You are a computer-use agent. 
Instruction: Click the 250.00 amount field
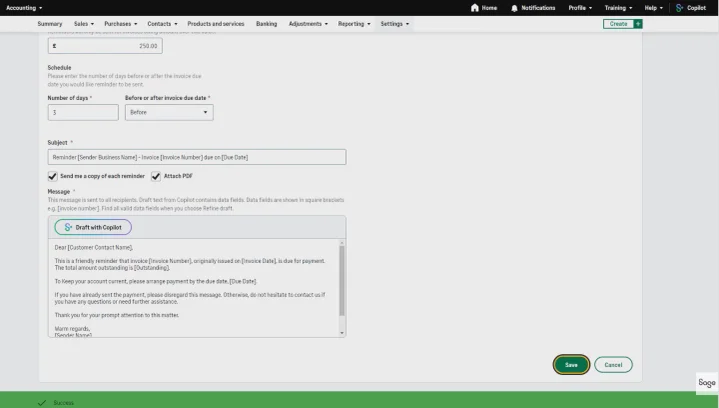[105, 46]
